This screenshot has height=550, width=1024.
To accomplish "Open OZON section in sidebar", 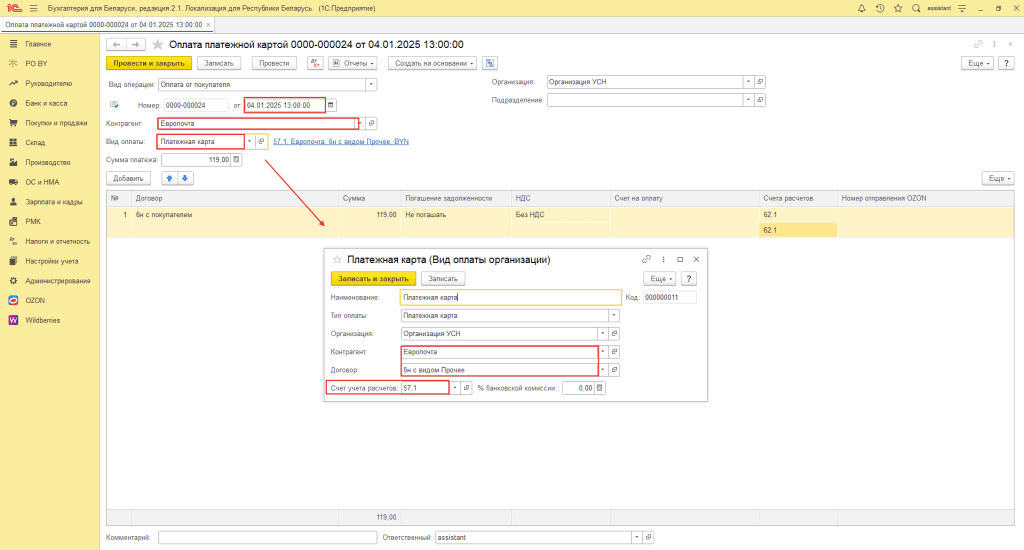I will click(35, 300).
